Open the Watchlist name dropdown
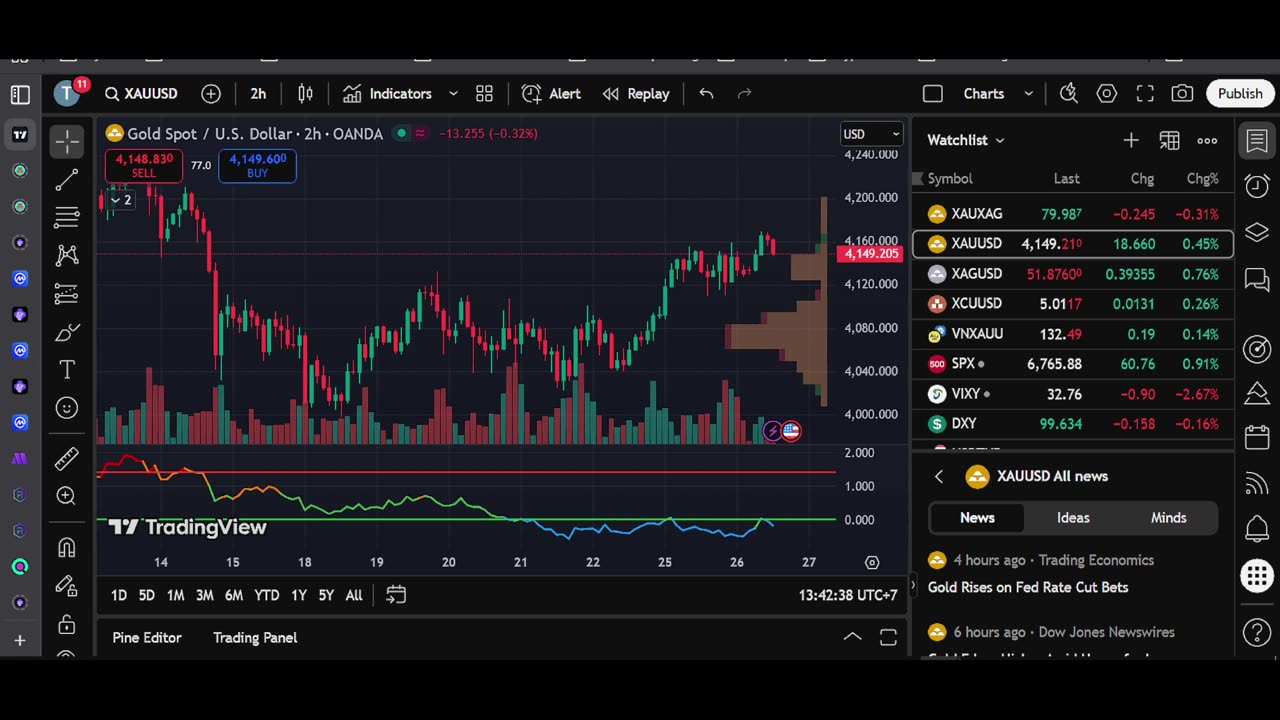Screen dimensions: 1280x720 coord(966,140)
